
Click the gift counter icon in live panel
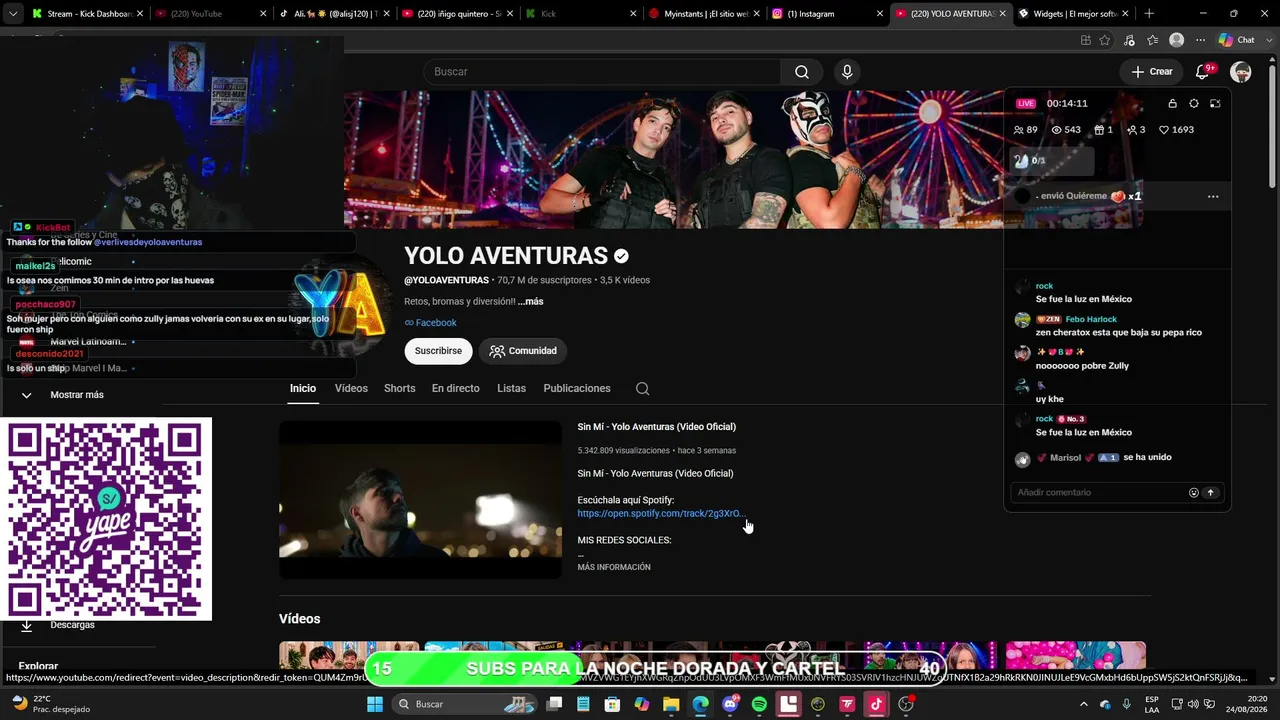[1103, 130]
